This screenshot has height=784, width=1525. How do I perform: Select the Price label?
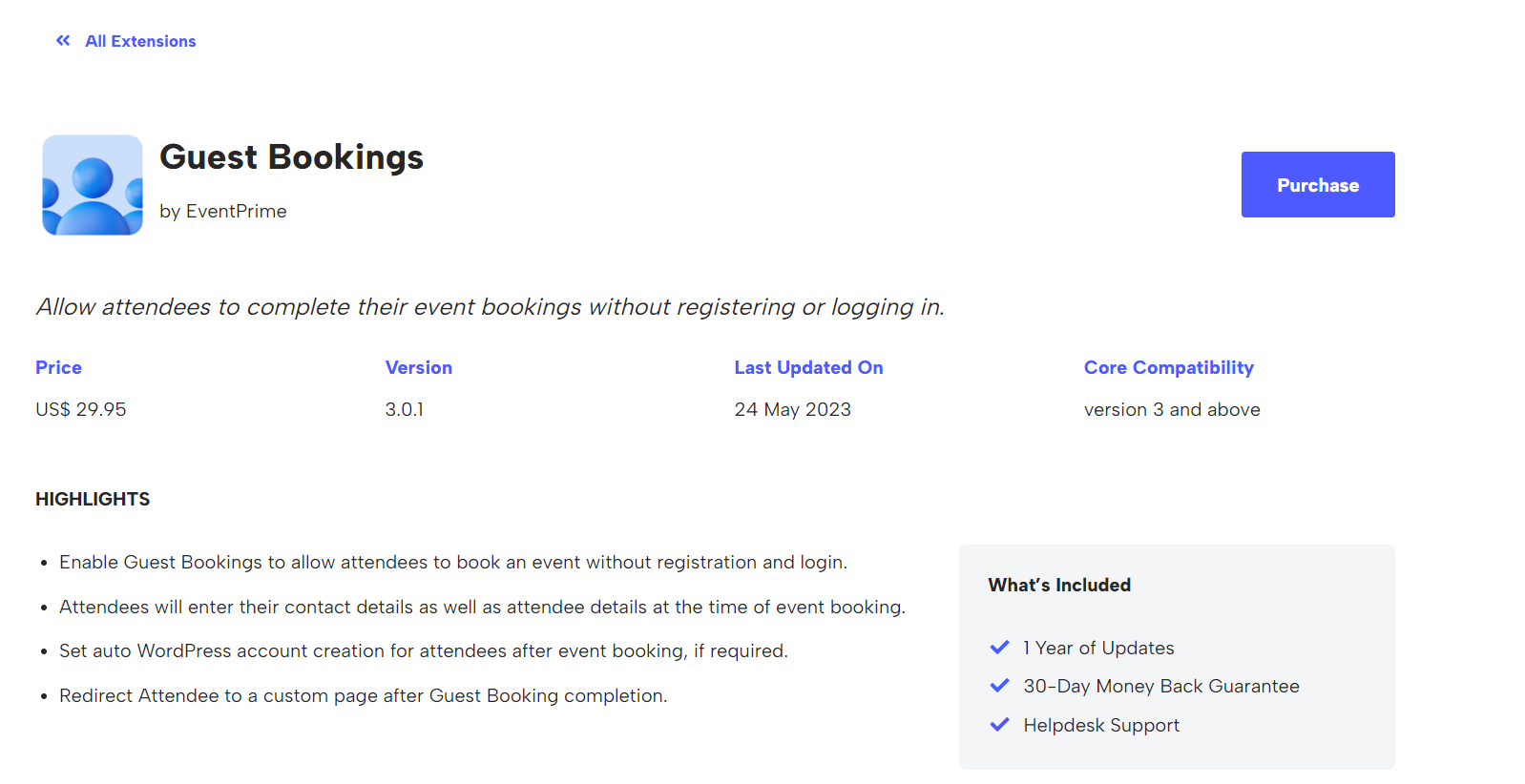[58, 367]
